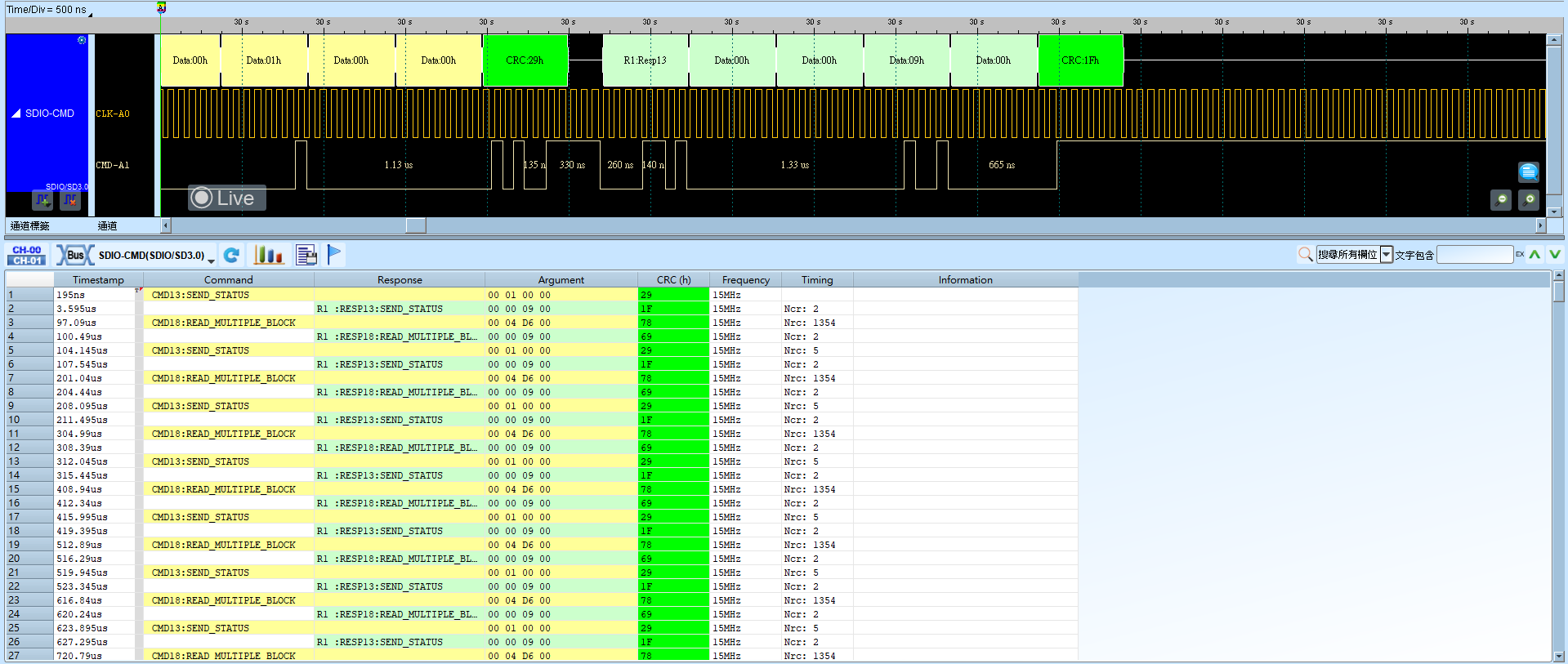The image size is (1568, 664).
Task: Click the Frequency column header
Action: tap(745, 280)
